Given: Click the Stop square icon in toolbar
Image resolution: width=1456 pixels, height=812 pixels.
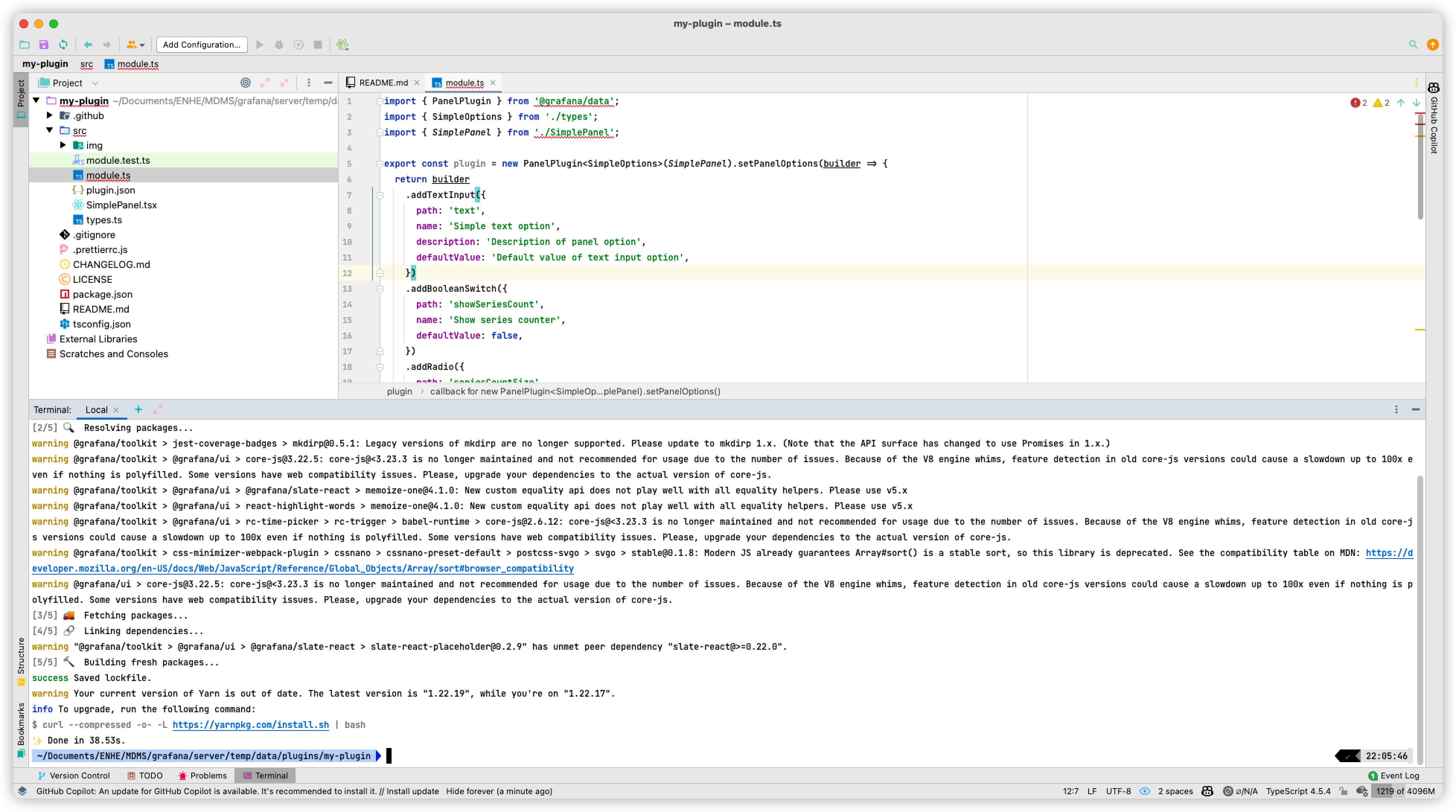Looking at the screenshot, I should (317, 45).
